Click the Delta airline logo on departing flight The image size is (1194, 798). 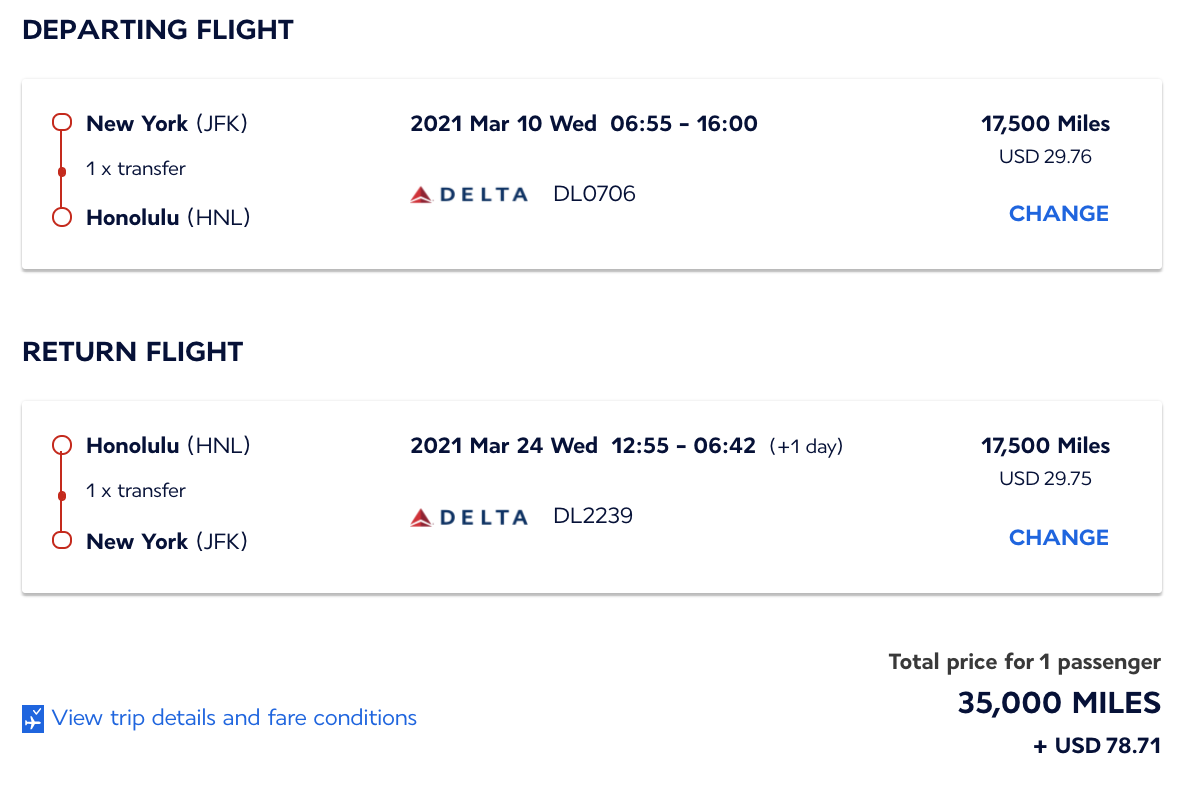pos(469,193)
